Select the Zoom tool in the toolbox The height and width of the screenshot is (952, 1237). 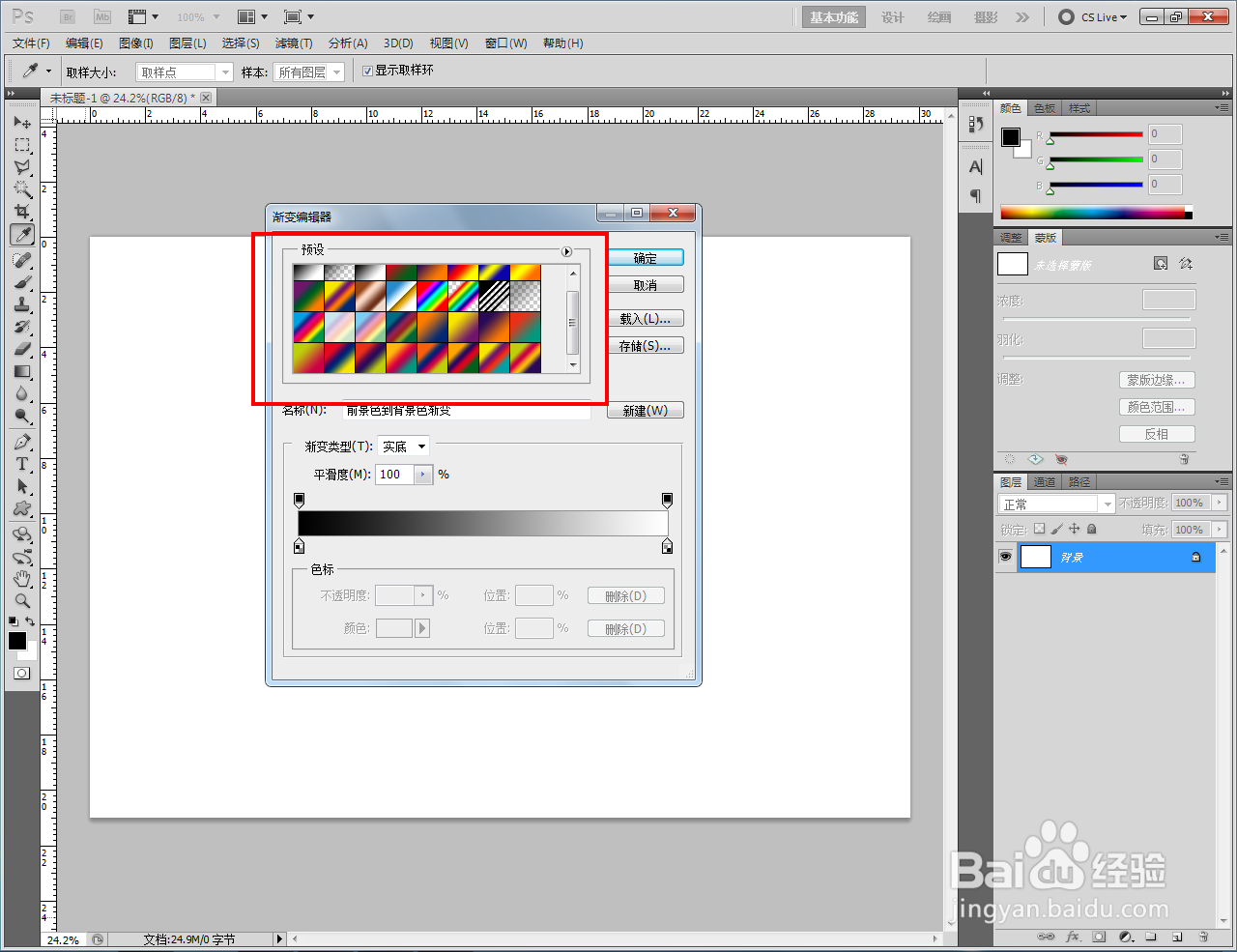pos(22,600)
